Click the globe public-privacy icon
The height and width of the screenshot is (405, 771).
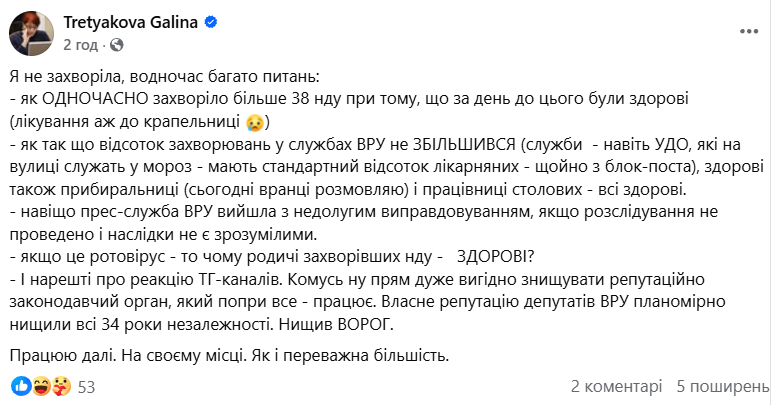(x=116, y=45)
